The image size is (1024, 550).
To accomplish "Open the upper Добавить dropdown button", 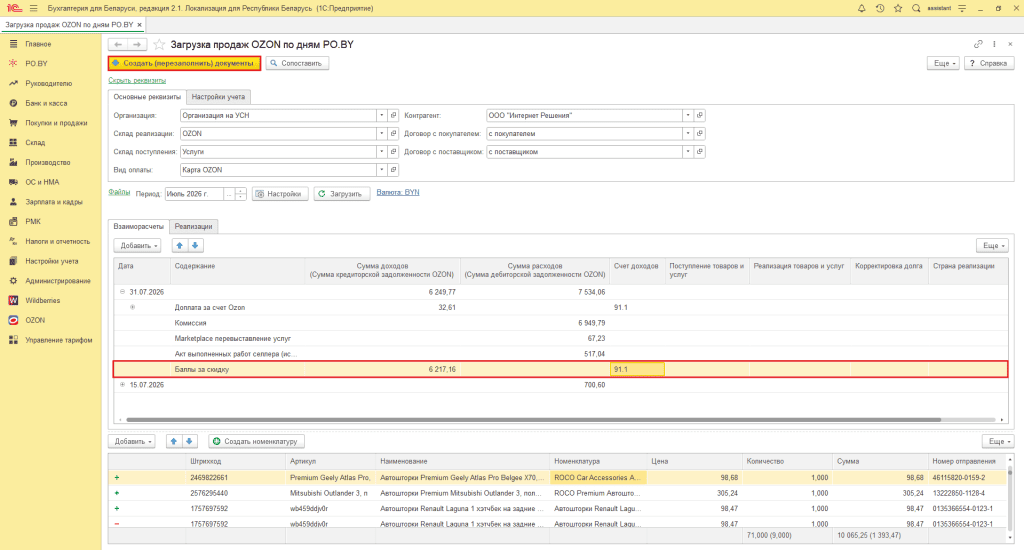I will click(x=137, y=246).
